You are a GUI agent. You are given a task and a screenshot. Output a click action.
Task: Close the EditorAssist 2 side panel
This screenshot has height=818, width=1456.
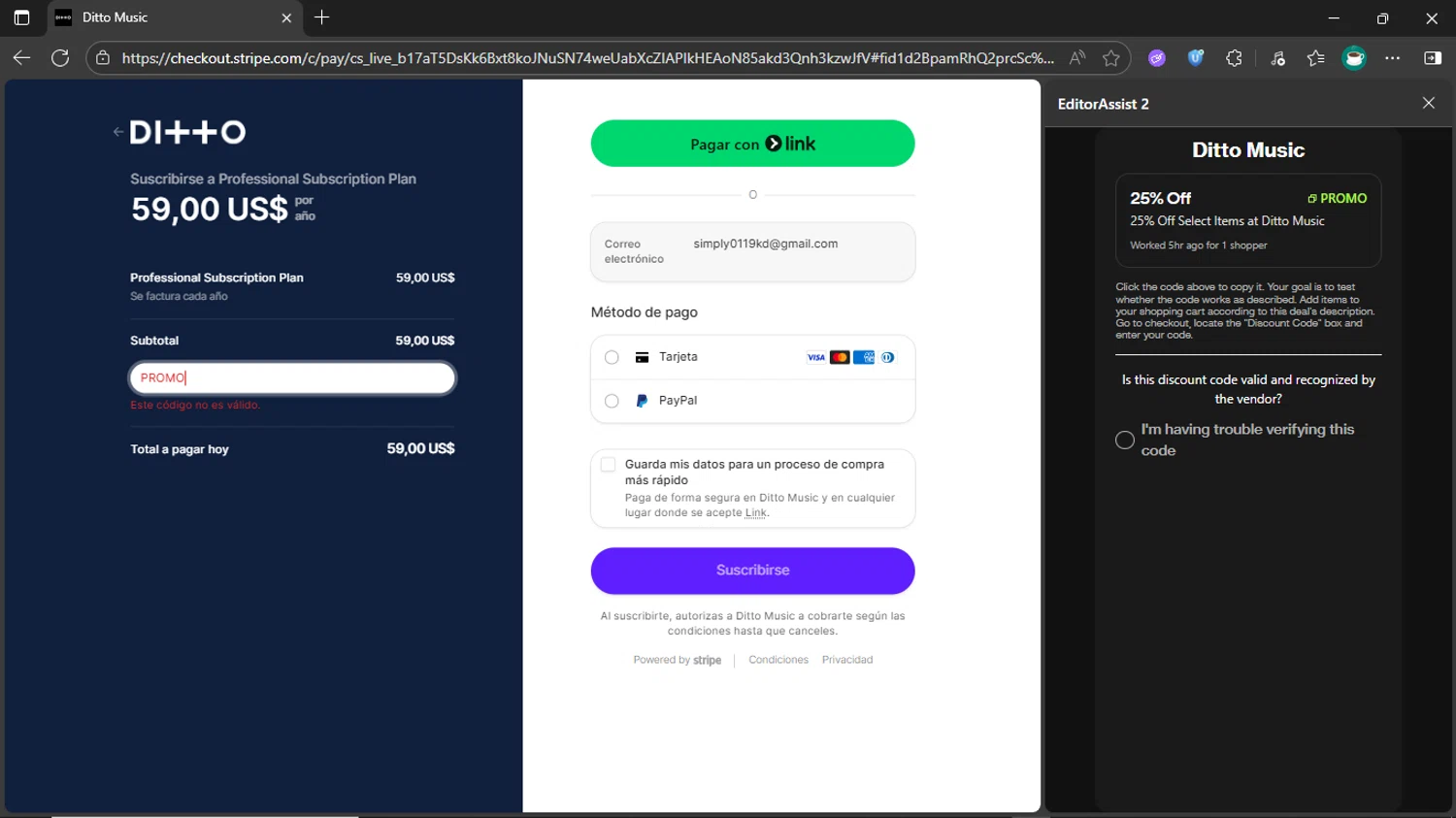tap(1429, 103)
